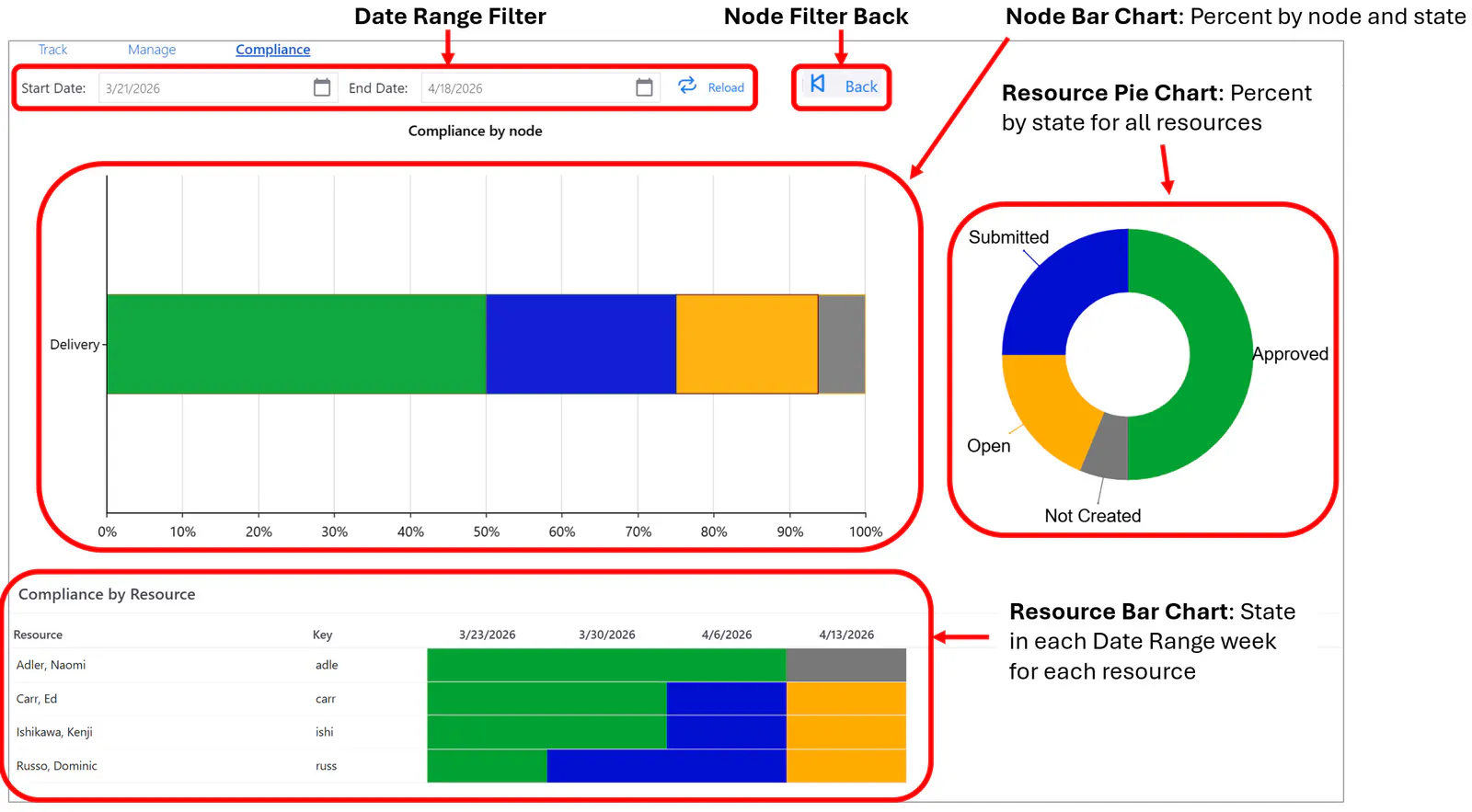Click the 3/30/2026 week column header
Viewport: 1472px width, 812px height.
[x=606, y=635]
